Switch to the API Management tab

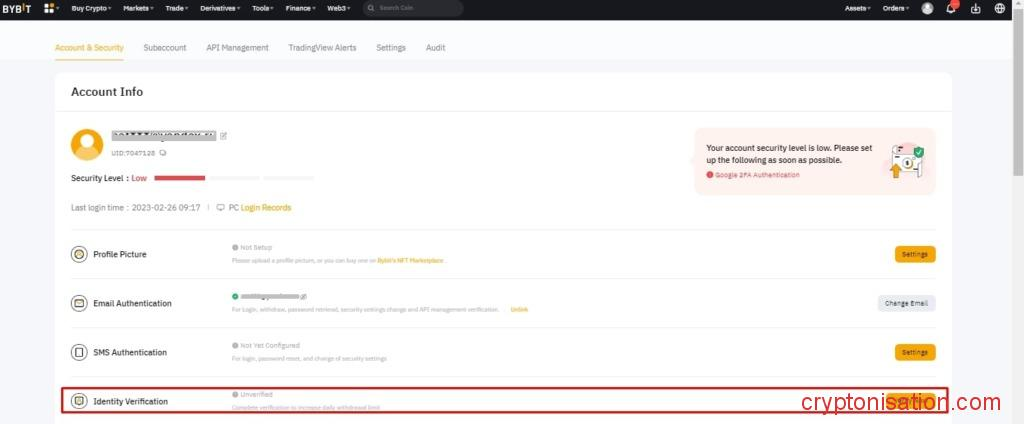pyautogui.click(x=237, y=47)
